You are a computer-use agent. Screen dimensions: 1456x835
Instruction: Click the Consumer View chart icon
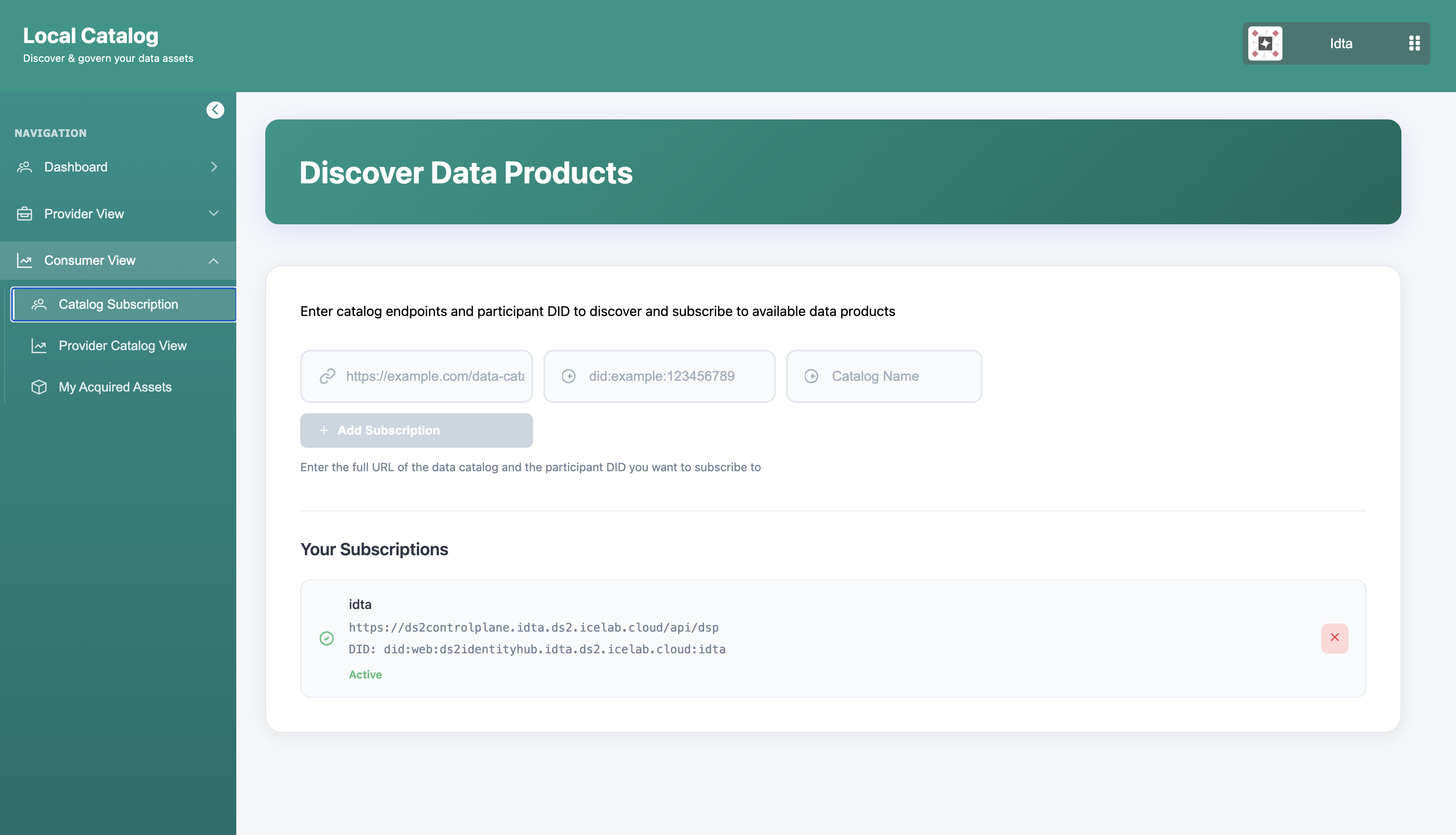25,261
